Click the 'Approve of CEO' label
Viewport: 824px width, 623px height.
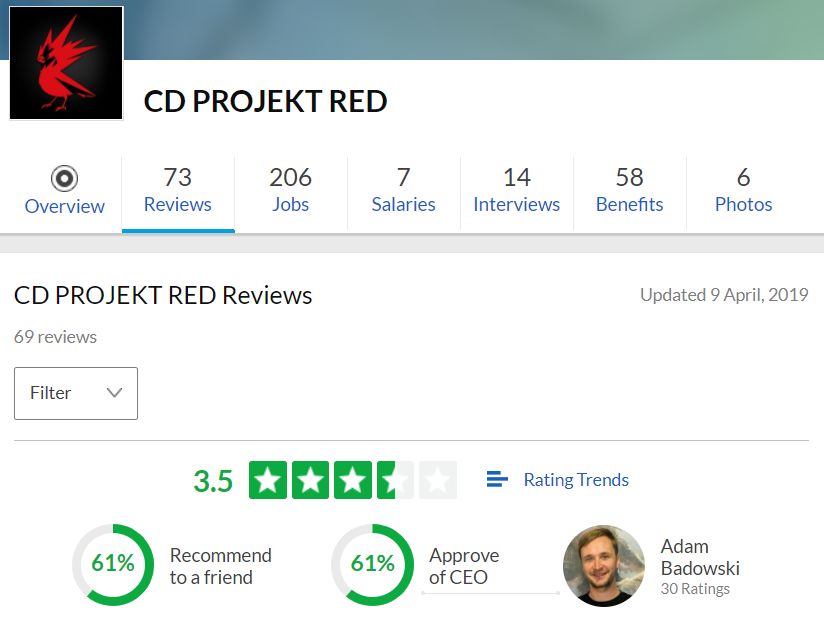pos(464,566)
